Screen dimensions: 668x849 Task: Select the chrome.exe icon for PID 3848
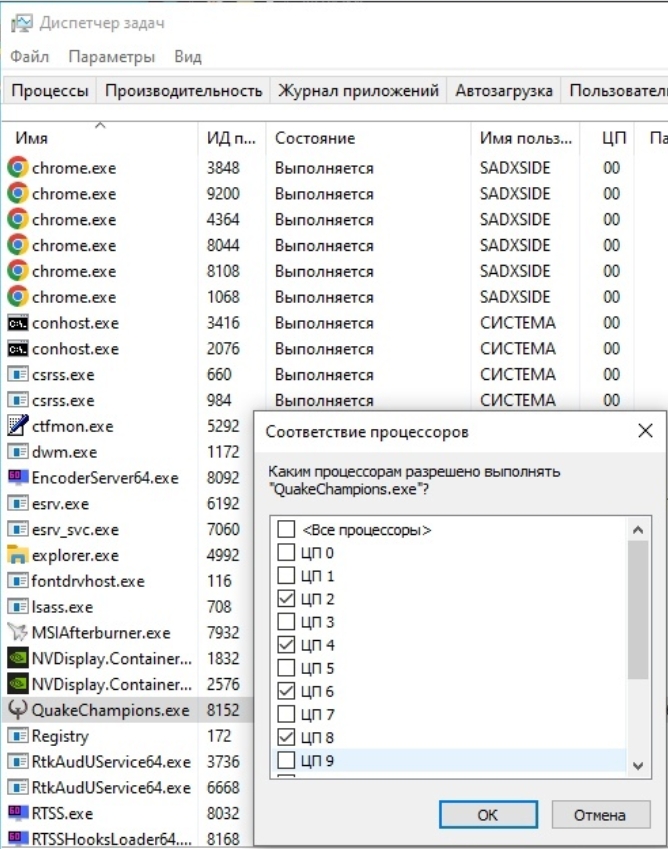17,167
